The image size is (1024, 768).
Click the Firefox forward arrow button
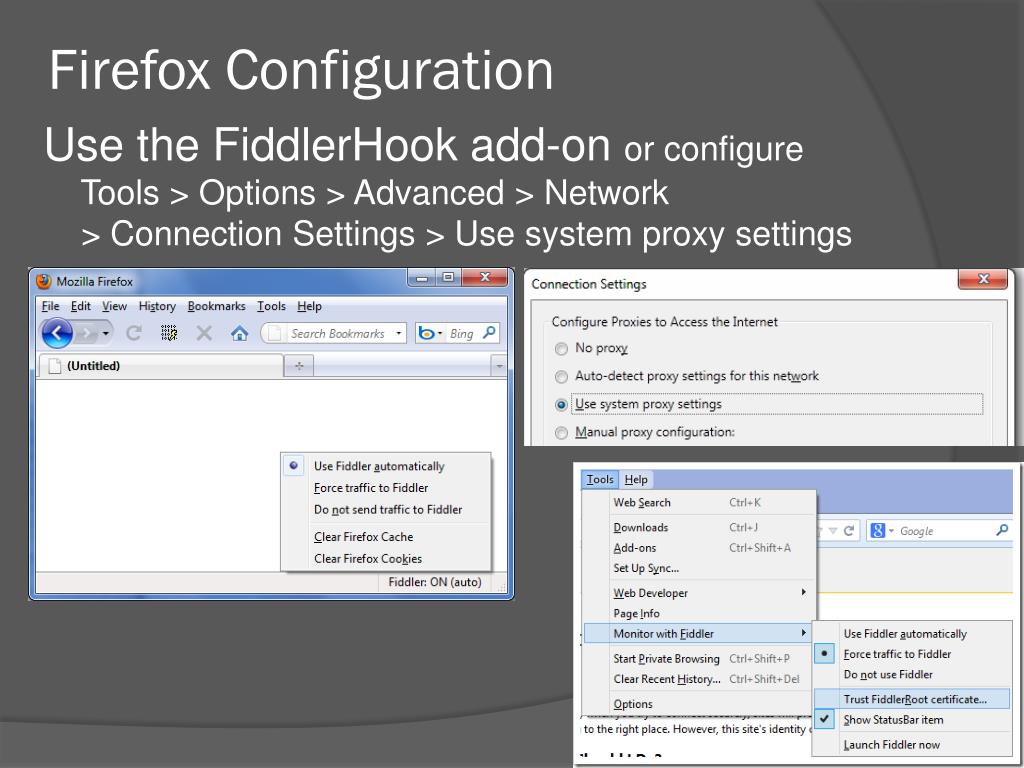86,334
